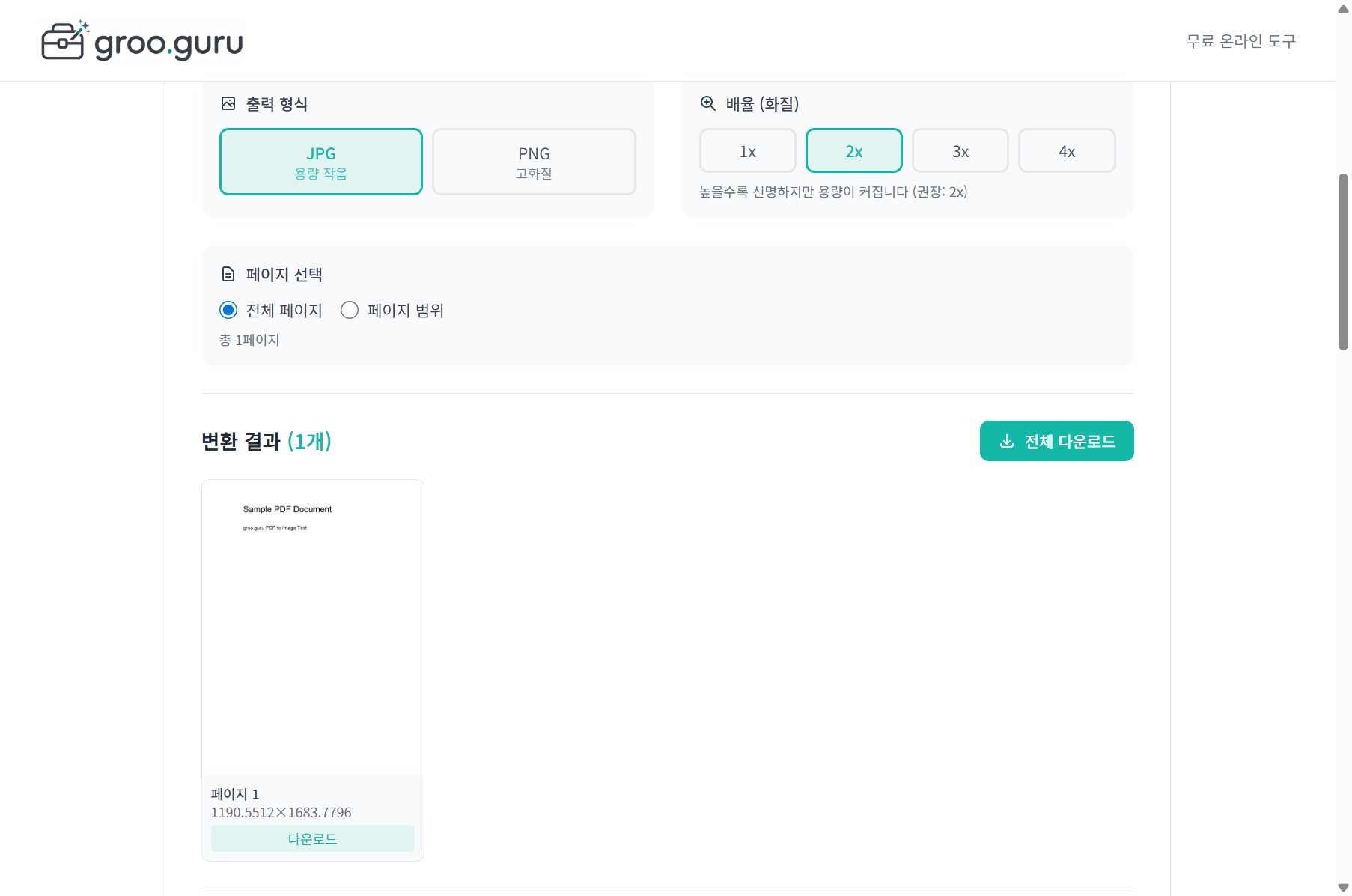
Task: Click the scrollbar up arrow
Action: 1343,9
